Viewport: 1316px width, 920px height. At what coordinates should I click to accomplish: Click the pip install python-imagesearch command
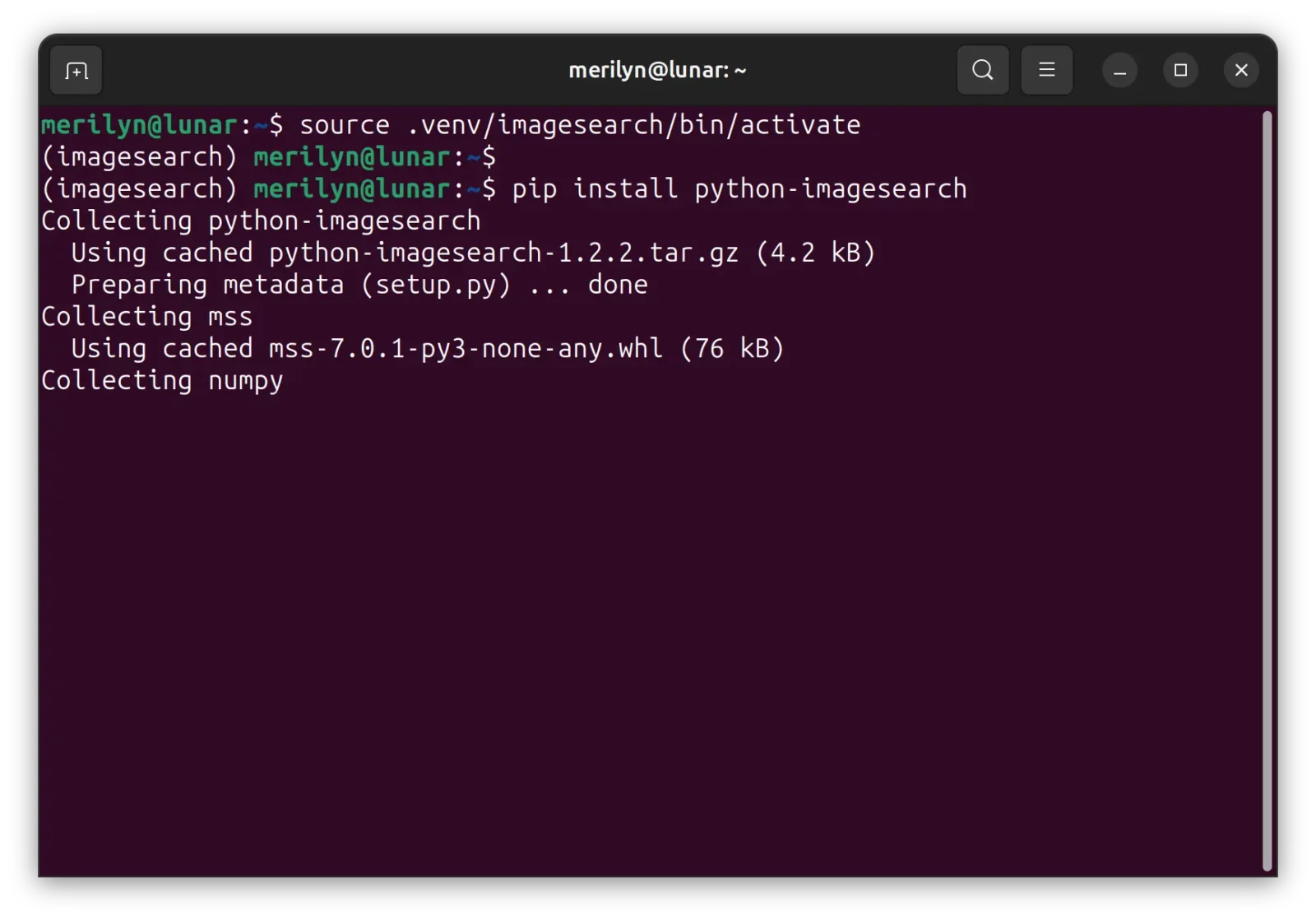tap(739, 189)
